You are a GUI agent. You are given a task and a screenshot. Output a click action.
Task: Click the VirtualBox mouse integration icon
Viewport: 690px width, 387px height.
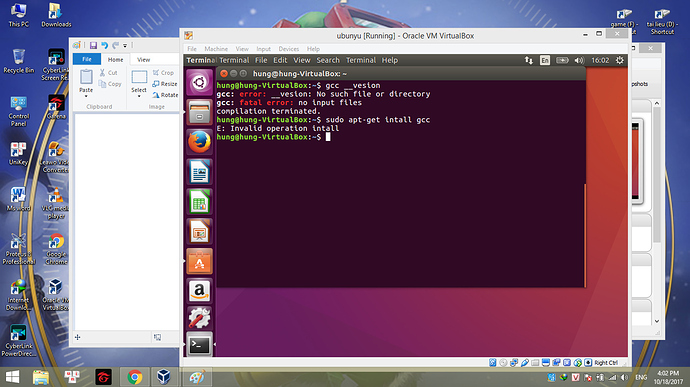578,363
